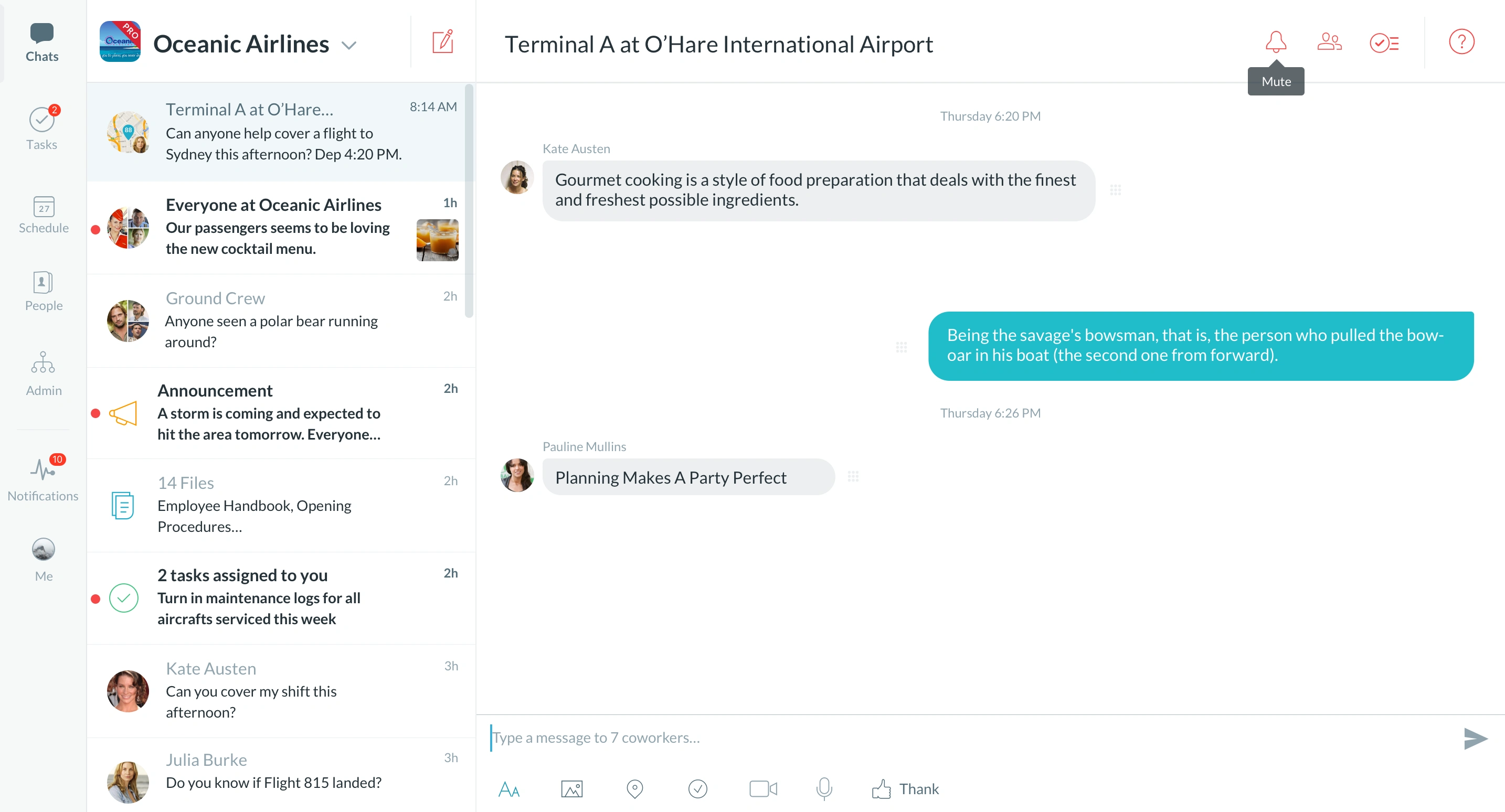The width and height of the screenshot is (1505, 812).
Task: Expand the Oceanic Airlines workspace dropdown
Action: 349,46
